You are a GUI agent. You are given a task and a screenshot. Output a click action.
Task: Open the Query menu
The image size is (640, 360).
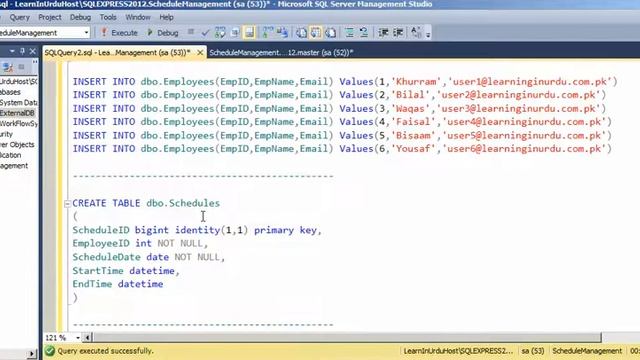19,17
